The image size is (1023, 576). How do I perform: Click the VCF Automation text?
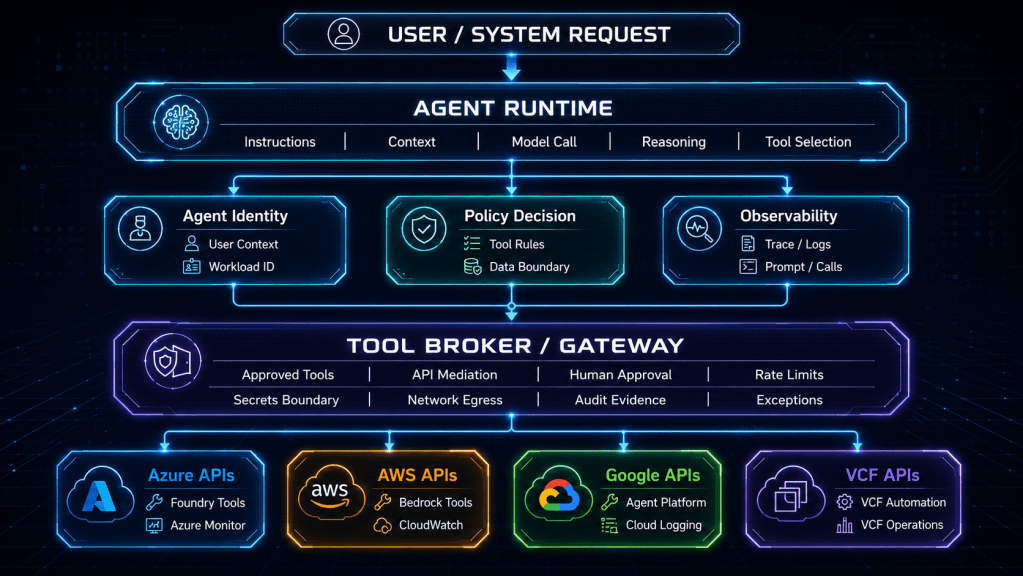pos(903,502)
